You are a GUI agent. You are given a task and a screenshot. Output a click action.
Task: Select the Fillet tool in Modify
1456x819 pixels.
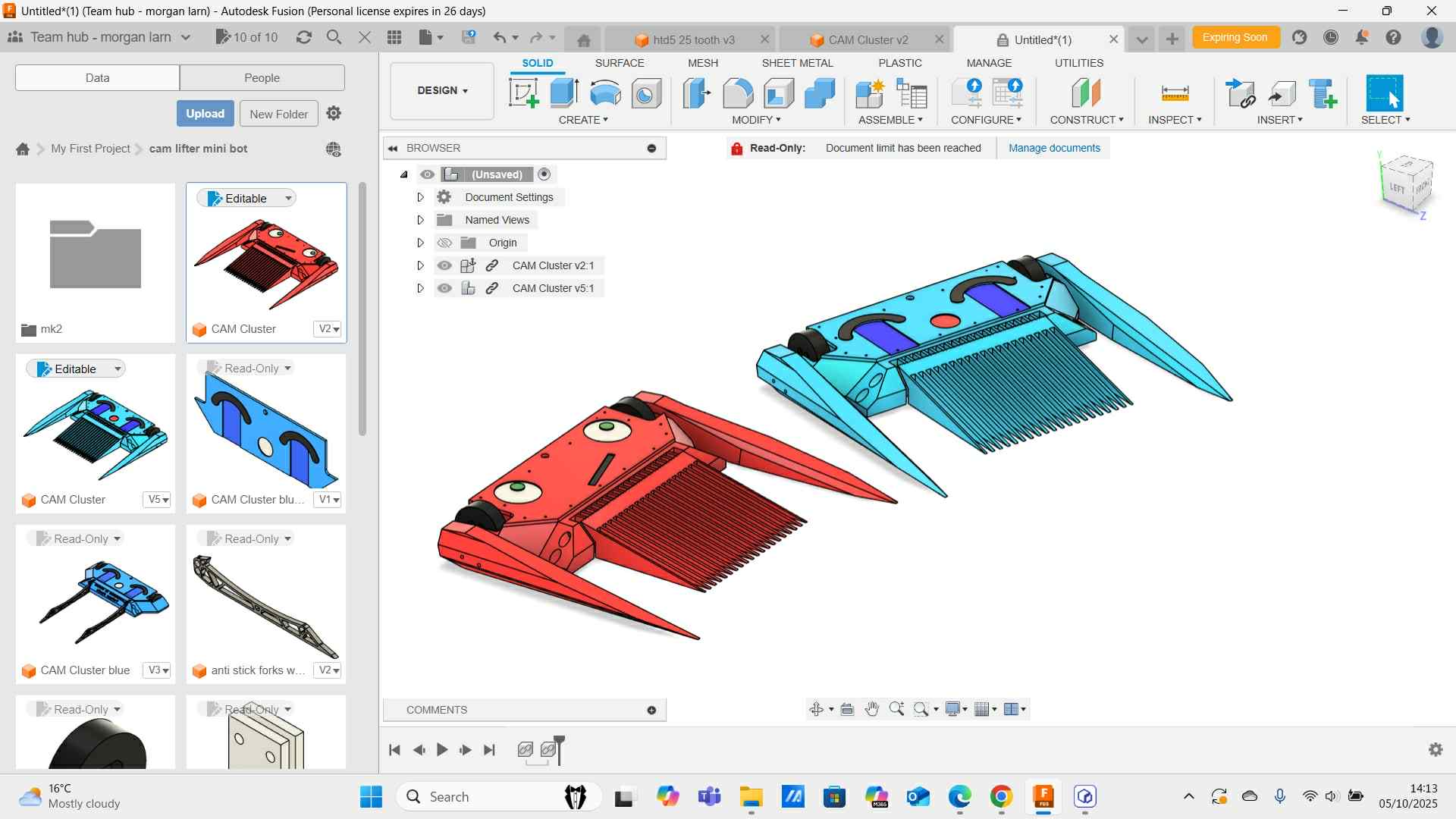pos(737,93)
